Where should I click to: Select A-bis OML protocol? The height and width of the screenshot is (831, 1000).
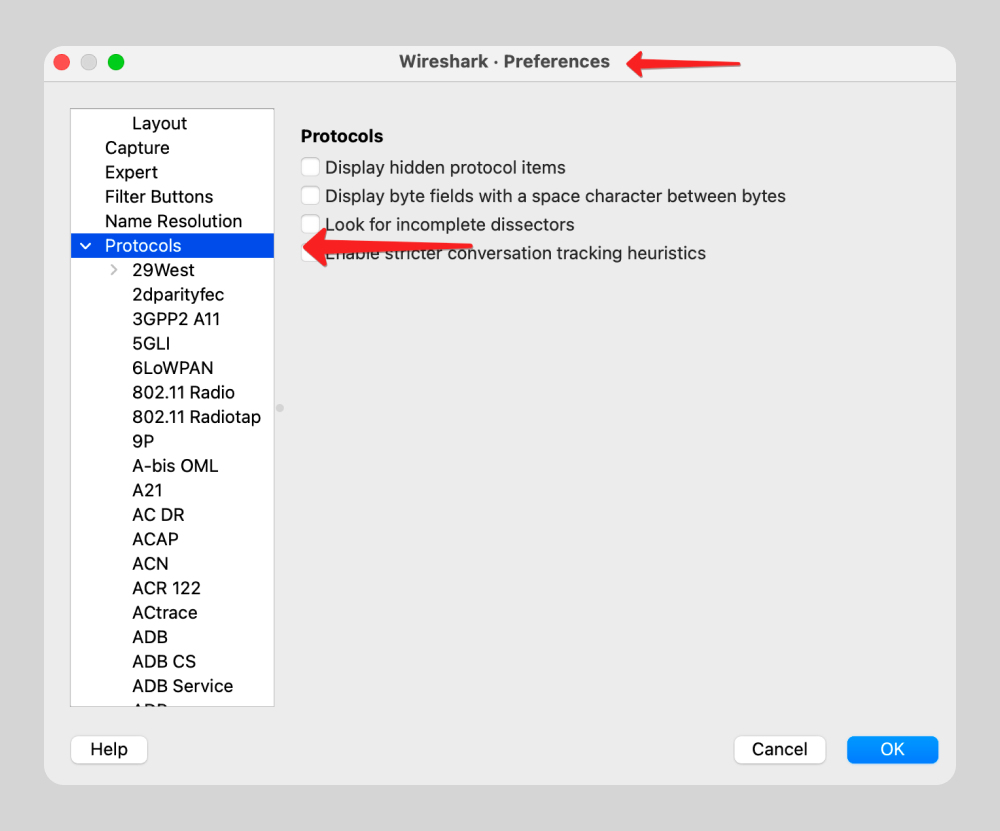click(x=175, y=466)
